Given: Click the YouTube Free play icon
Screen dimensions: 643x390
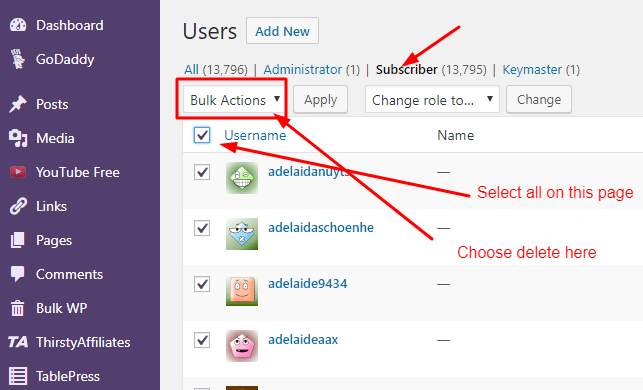Looking at the screenshot, I should click(18, 172).
